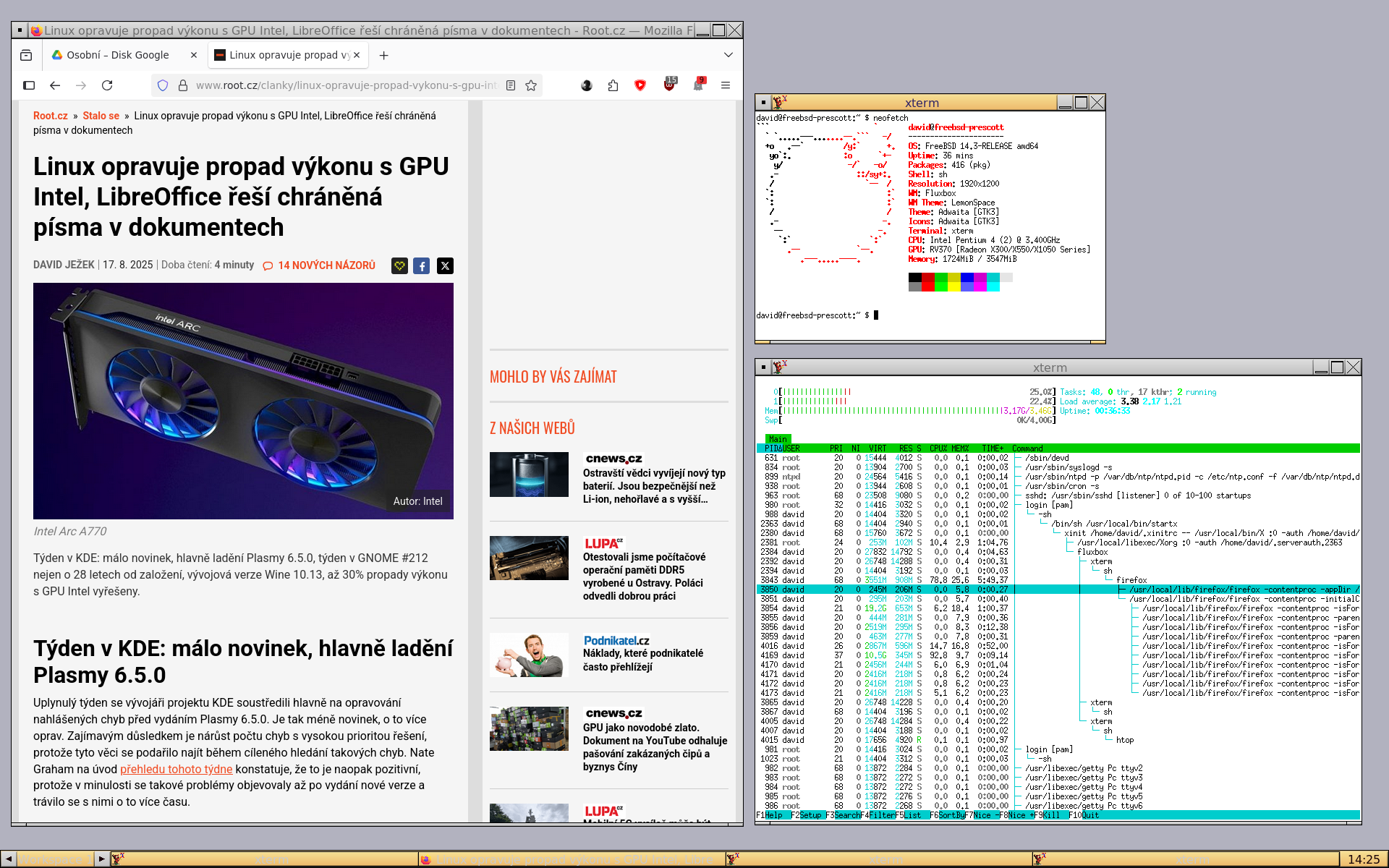Bookmark the page with the star icon
The image size is (1389, 868).
(531, 85)
